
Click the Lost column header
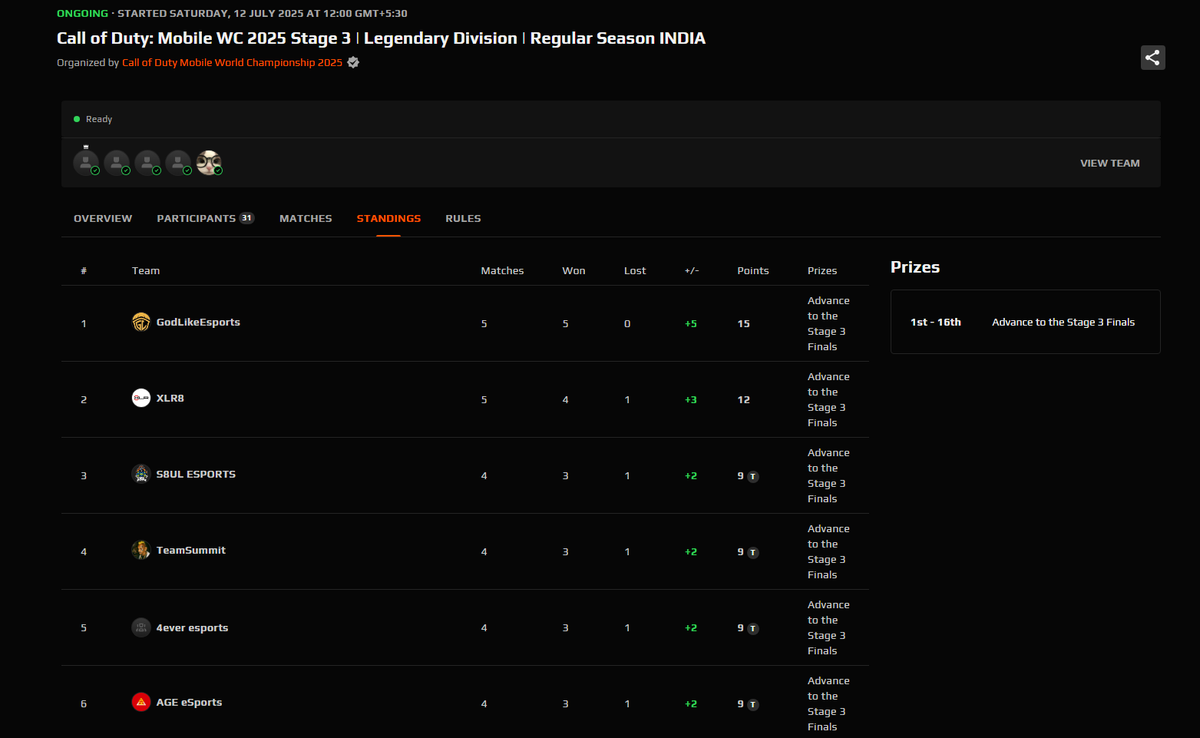635,271
